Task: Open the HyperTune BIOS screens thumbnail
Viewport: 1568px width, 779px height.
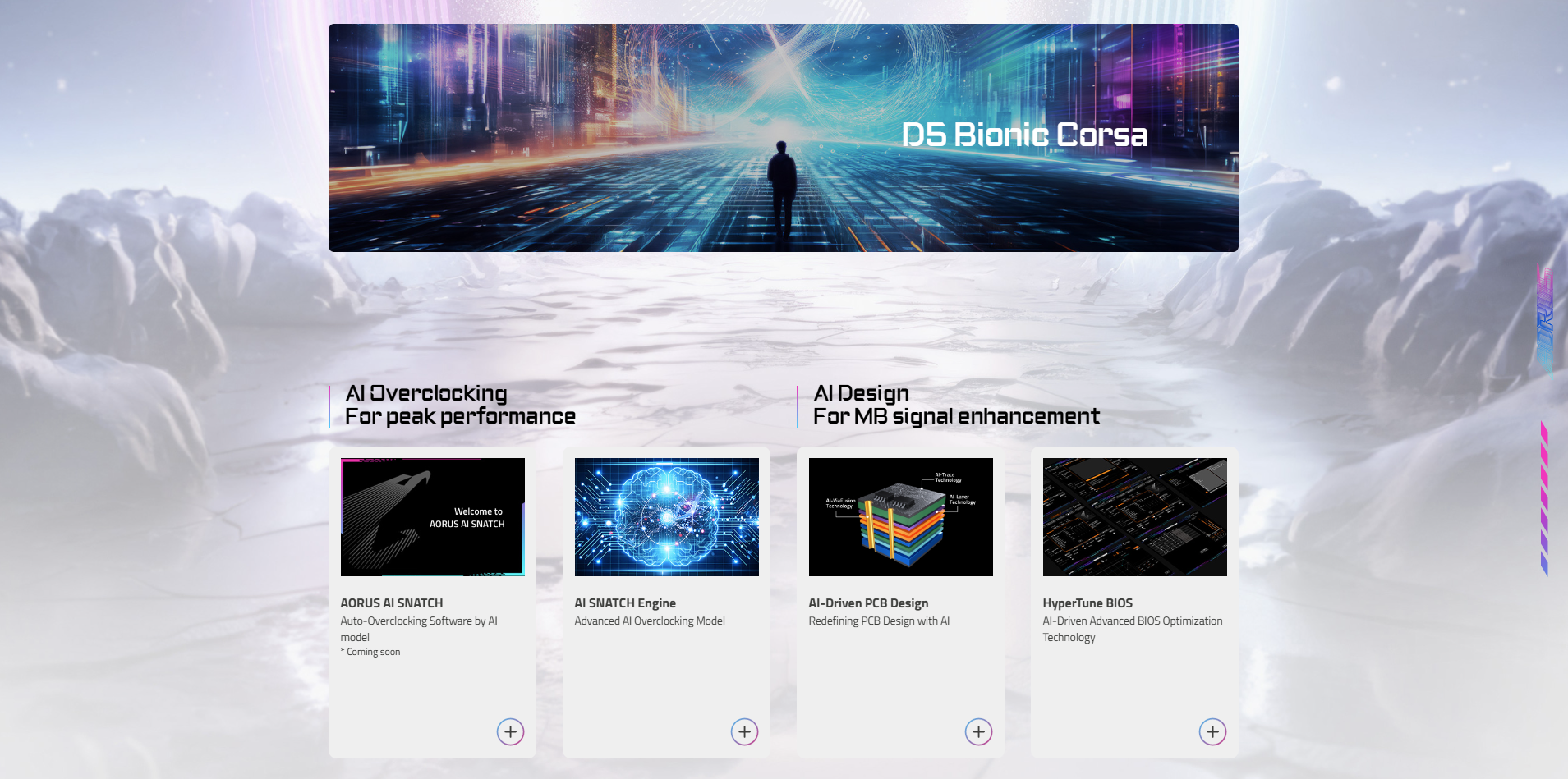Action: point(1135,517)
